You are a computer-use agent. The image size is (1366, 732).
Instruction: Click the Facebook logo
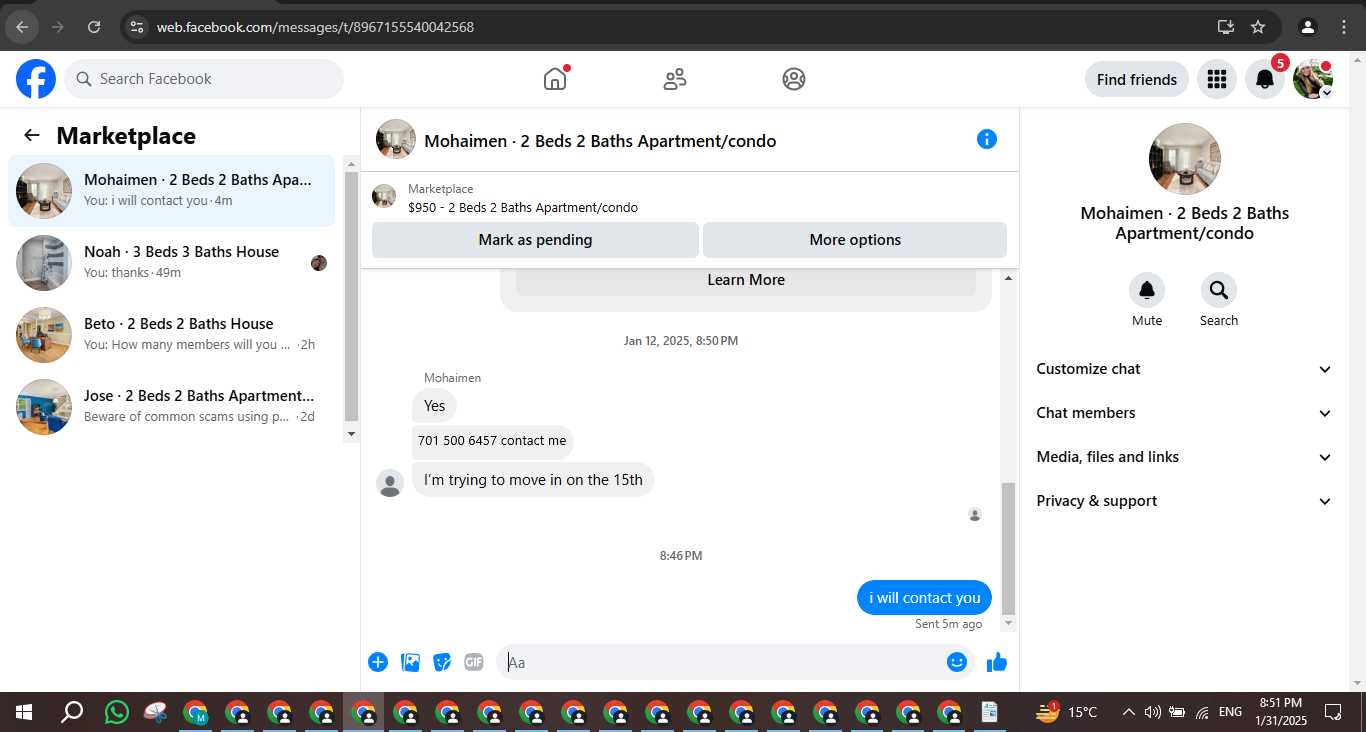click(36, 79)
